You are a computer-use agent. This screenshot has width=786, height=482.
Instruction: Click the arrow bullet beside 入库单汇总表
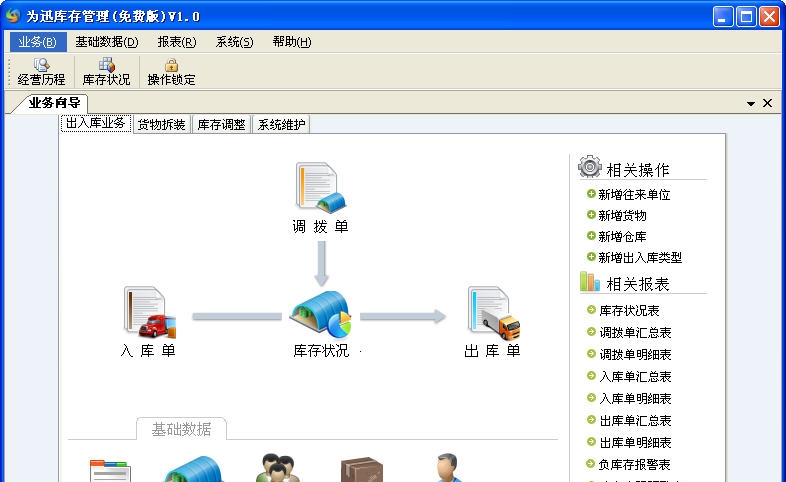(x=591, y=376)
